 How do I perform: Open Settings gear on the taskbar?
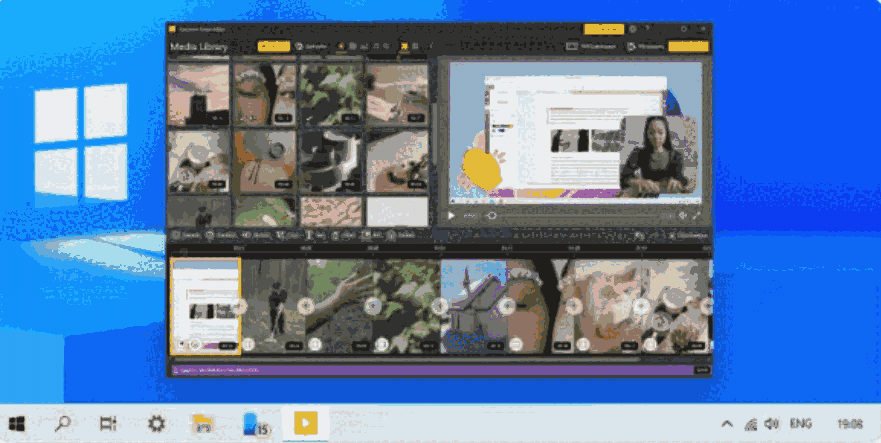click(x=156, y=423)
